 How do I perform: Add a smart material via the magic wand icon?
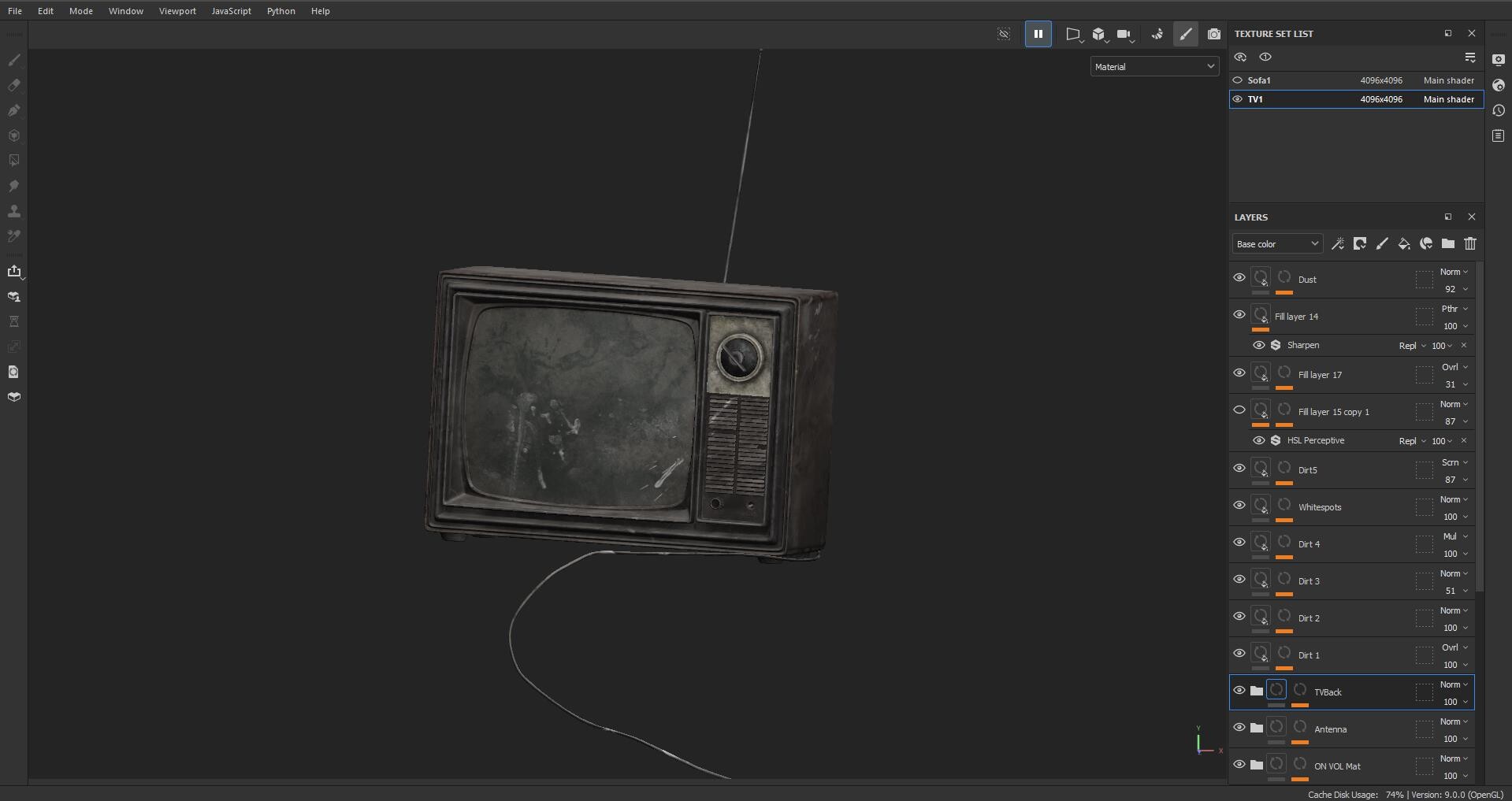click(x=1338, y=244)
